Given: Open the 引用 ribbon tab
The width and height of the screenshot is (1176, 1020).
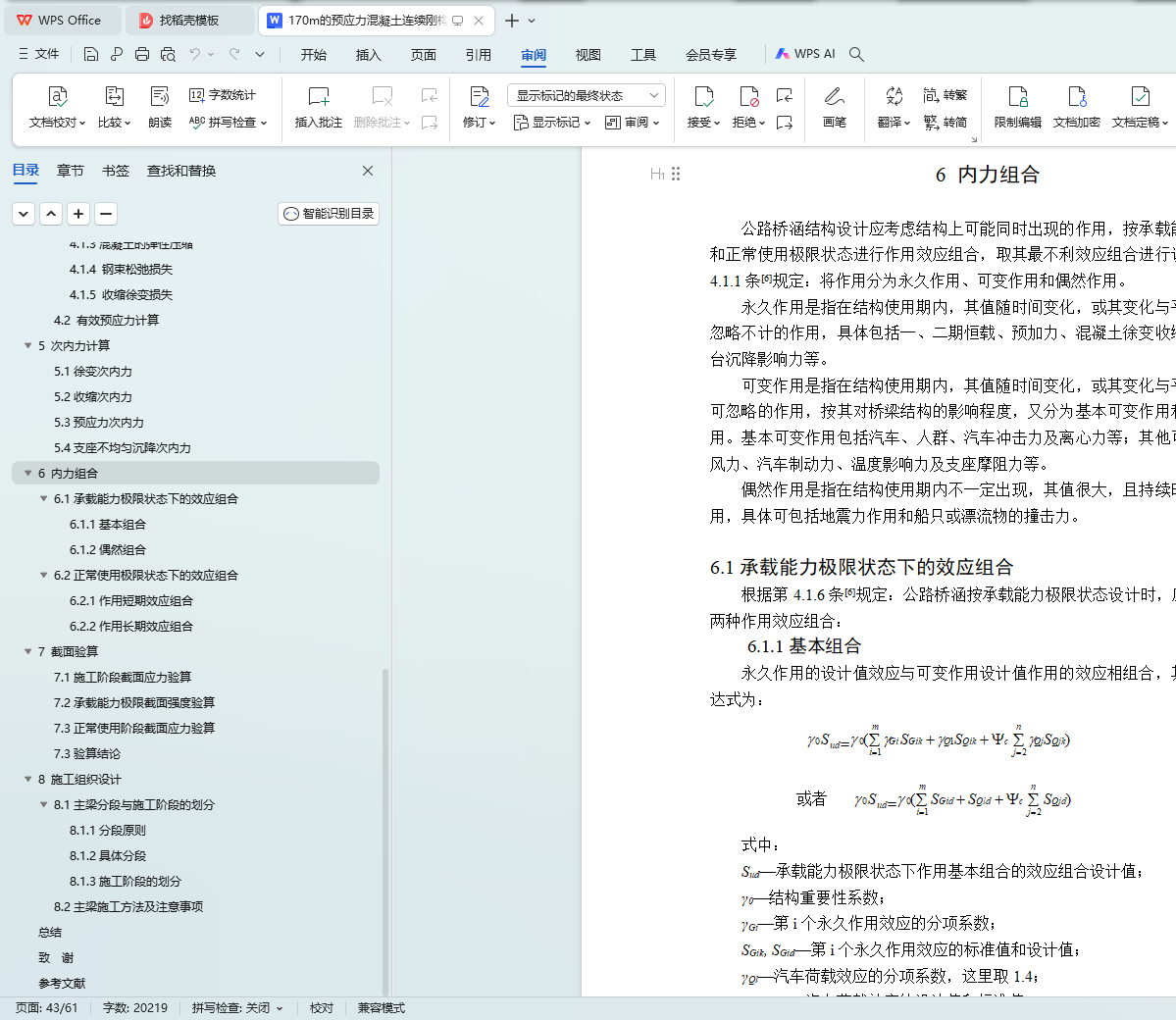Looking at the screenshot, I should click(478, 55).
